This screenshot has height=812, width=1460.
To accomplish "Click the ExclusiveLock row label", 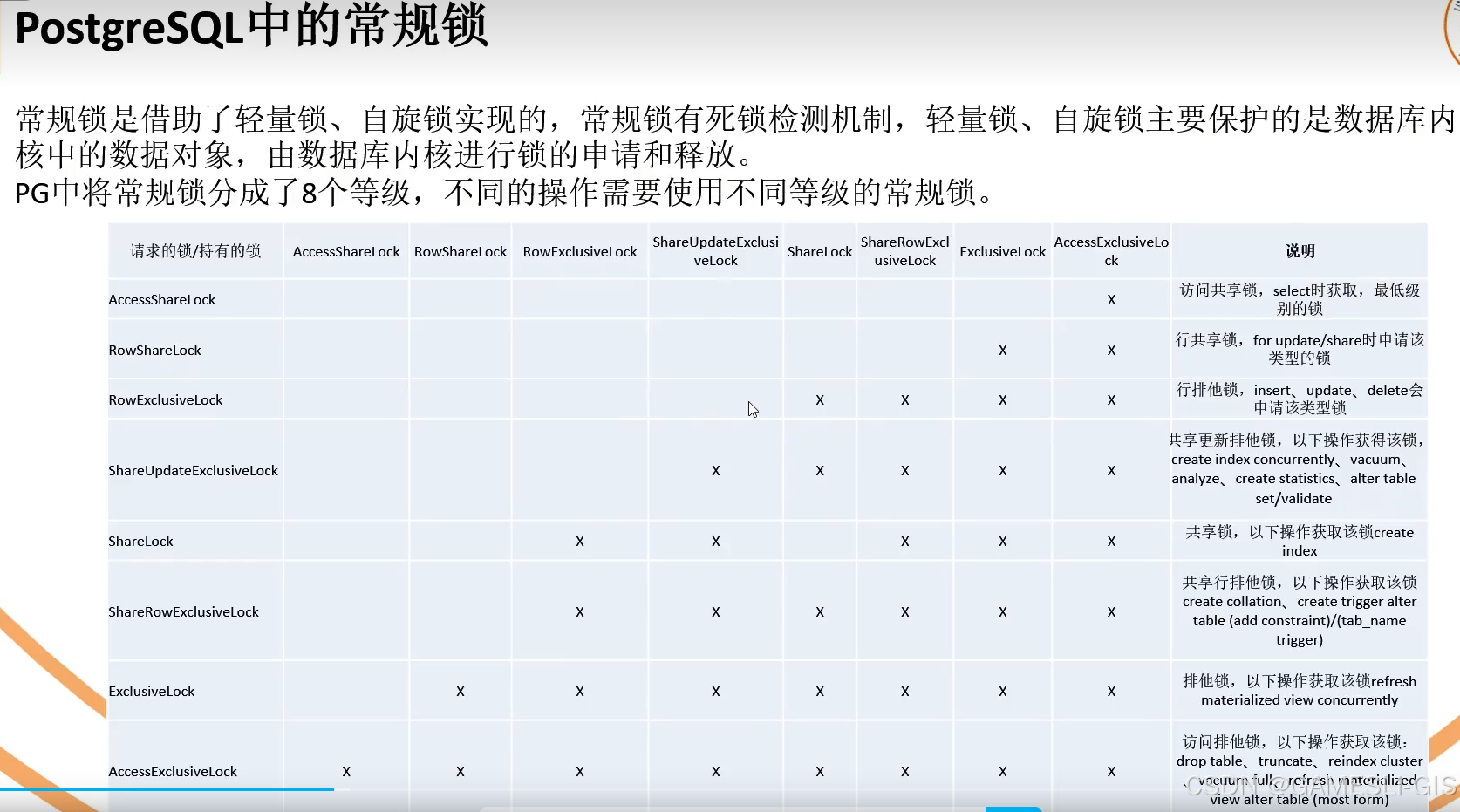I will click(x=152, y=691).
